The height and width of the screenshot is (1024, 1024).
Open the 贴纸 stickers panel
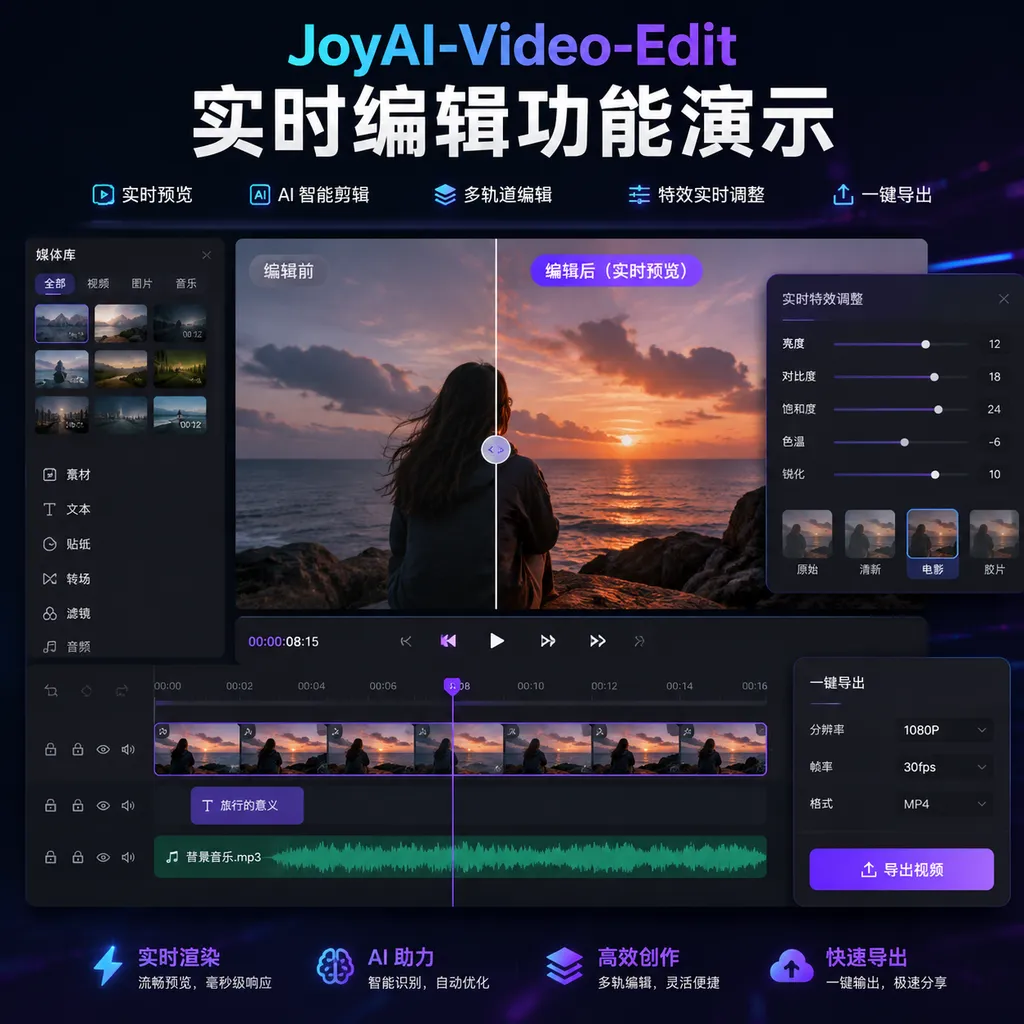click(66, 544)
